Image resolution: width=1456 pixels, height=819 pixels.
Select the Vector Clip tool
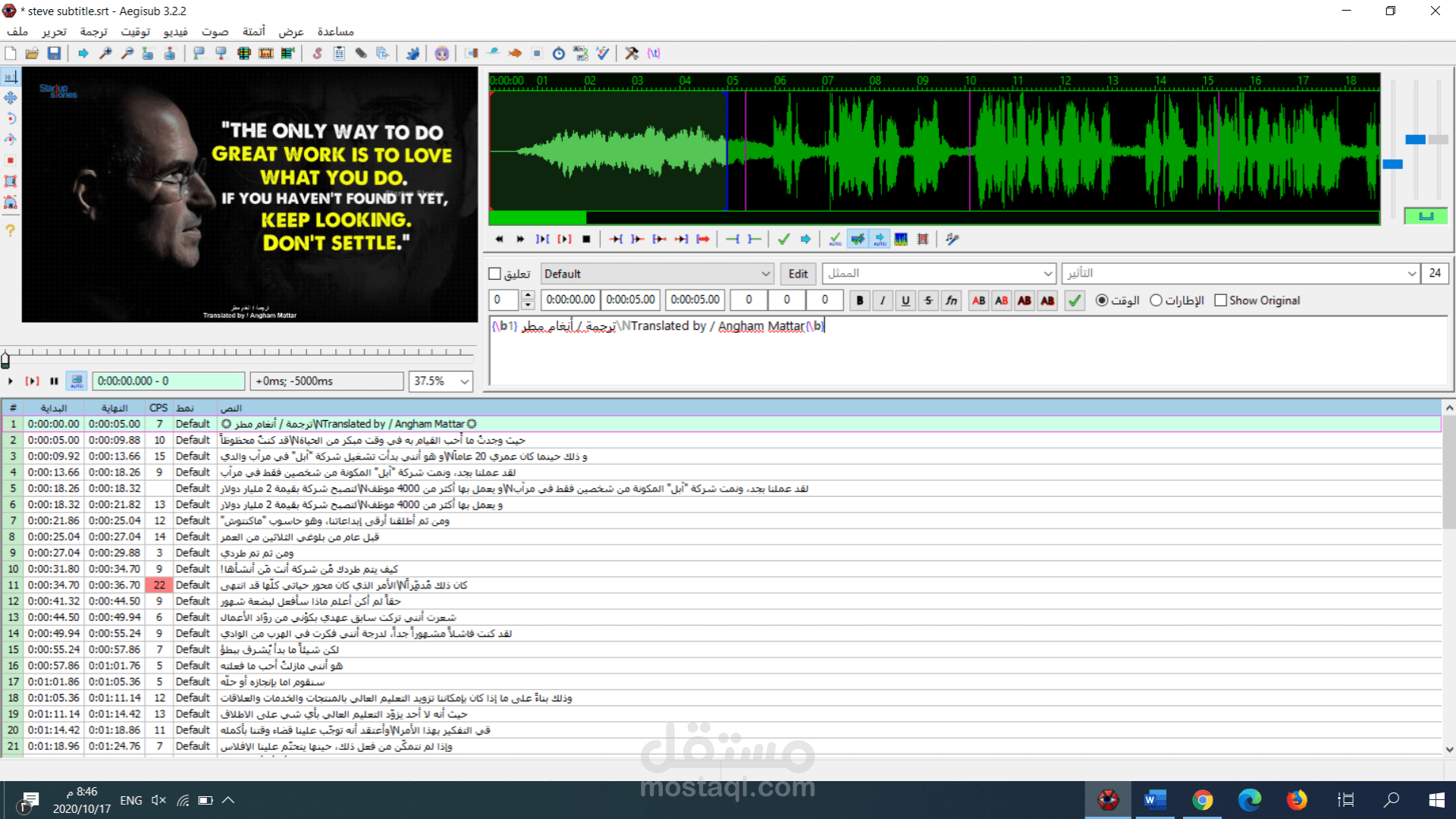point(11,202)
